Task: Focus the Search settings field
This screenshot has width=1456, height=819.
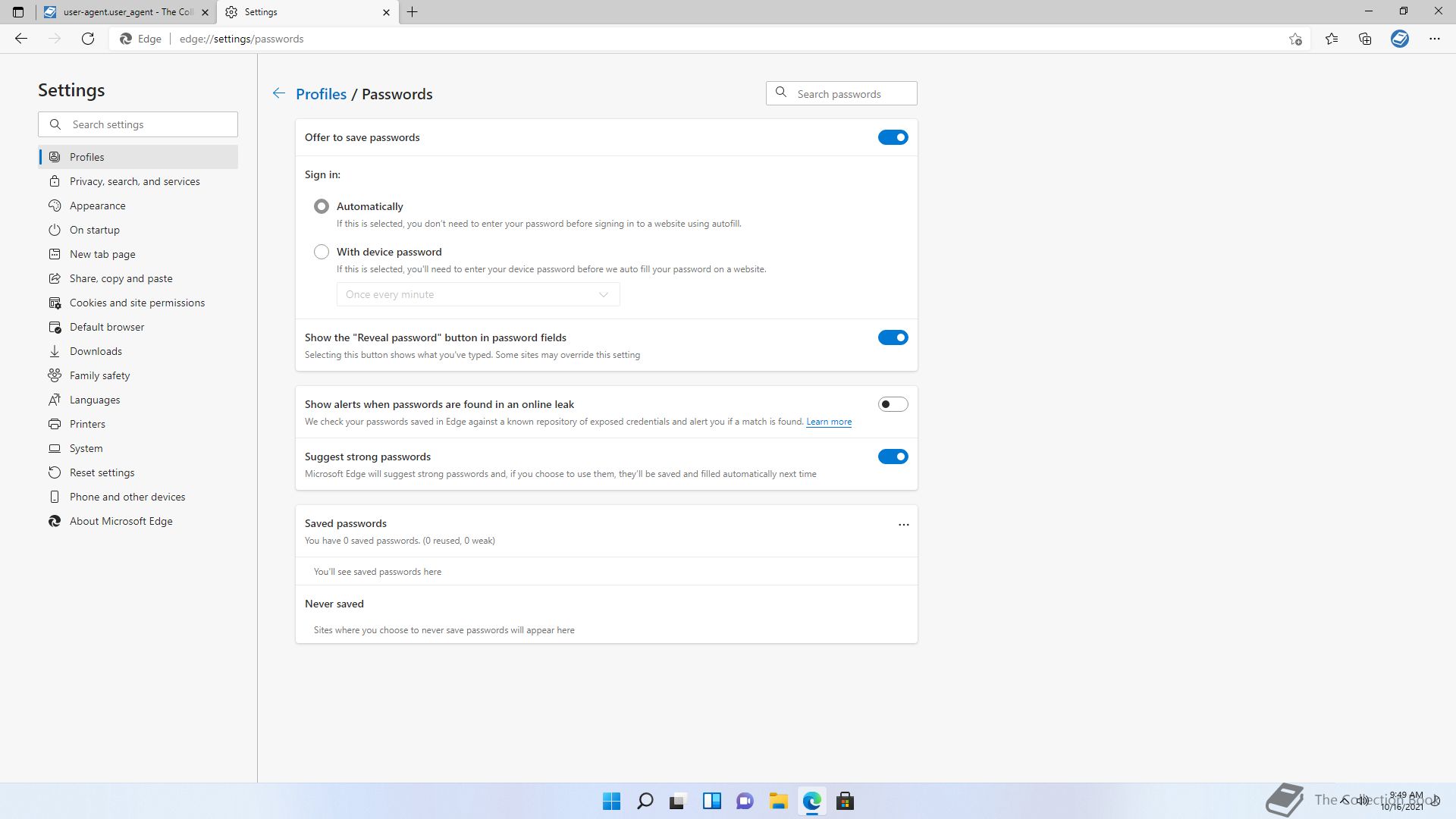Action: pyautogui.click(x=138, y=124)
